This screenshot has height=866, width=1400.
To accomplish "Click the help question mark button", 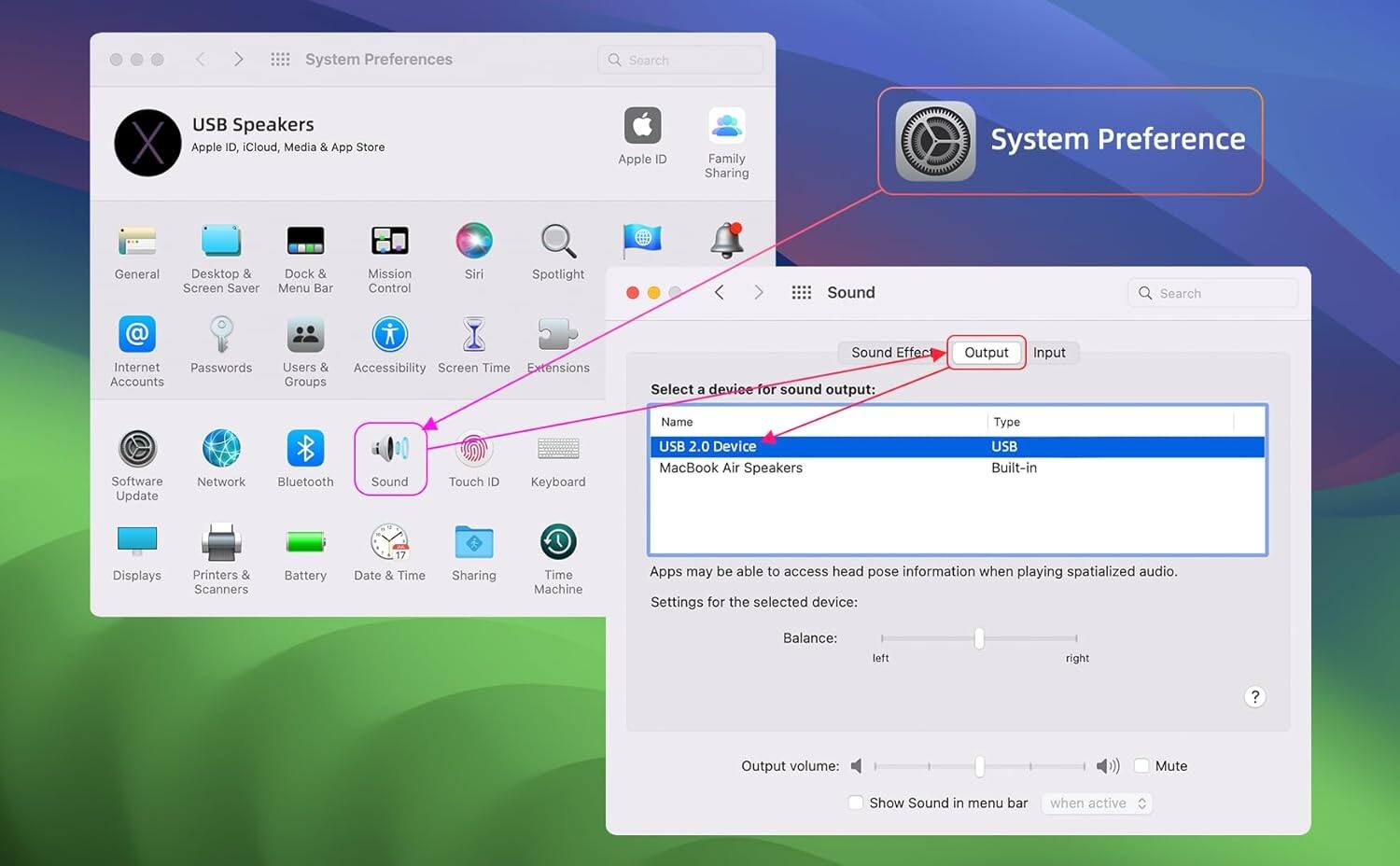I will click(x=1255, y=696).
